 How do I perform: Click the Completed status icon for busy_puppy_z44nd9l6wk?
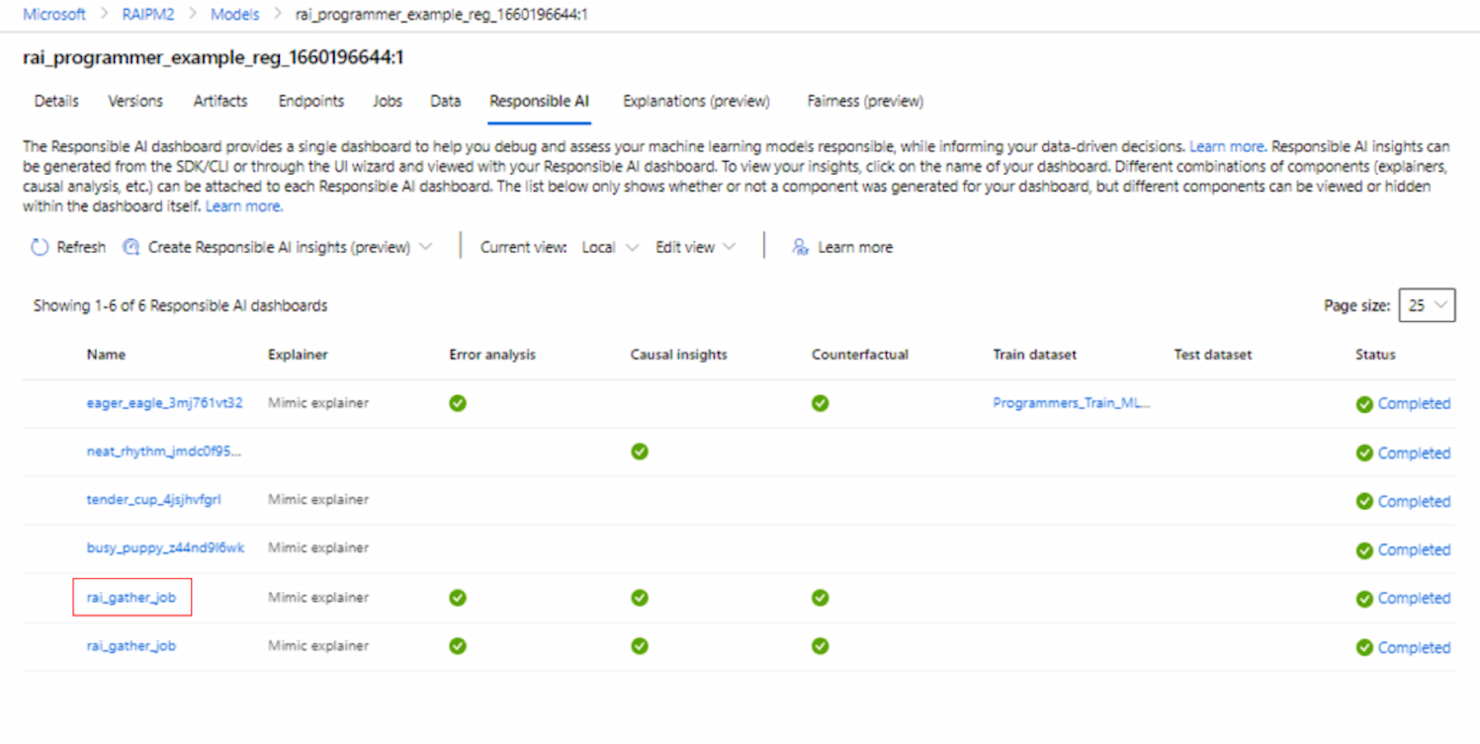tap(1364, 549)
